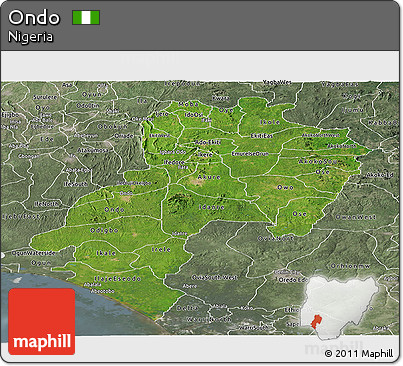
Task: Click the YagbaWes label
Action: [x=277, y=82]
